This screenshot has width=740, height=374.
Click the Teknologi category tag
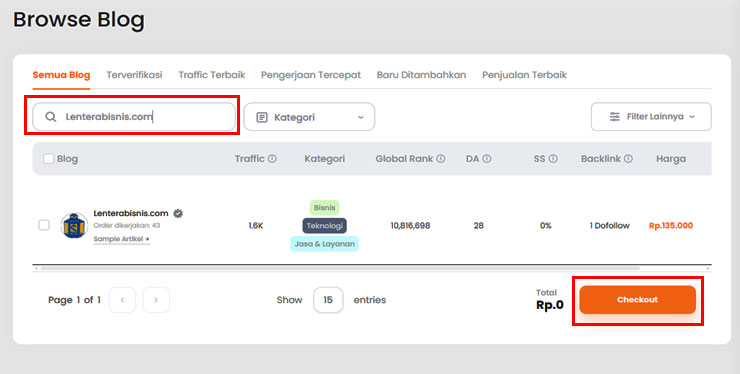coord(325,226)
